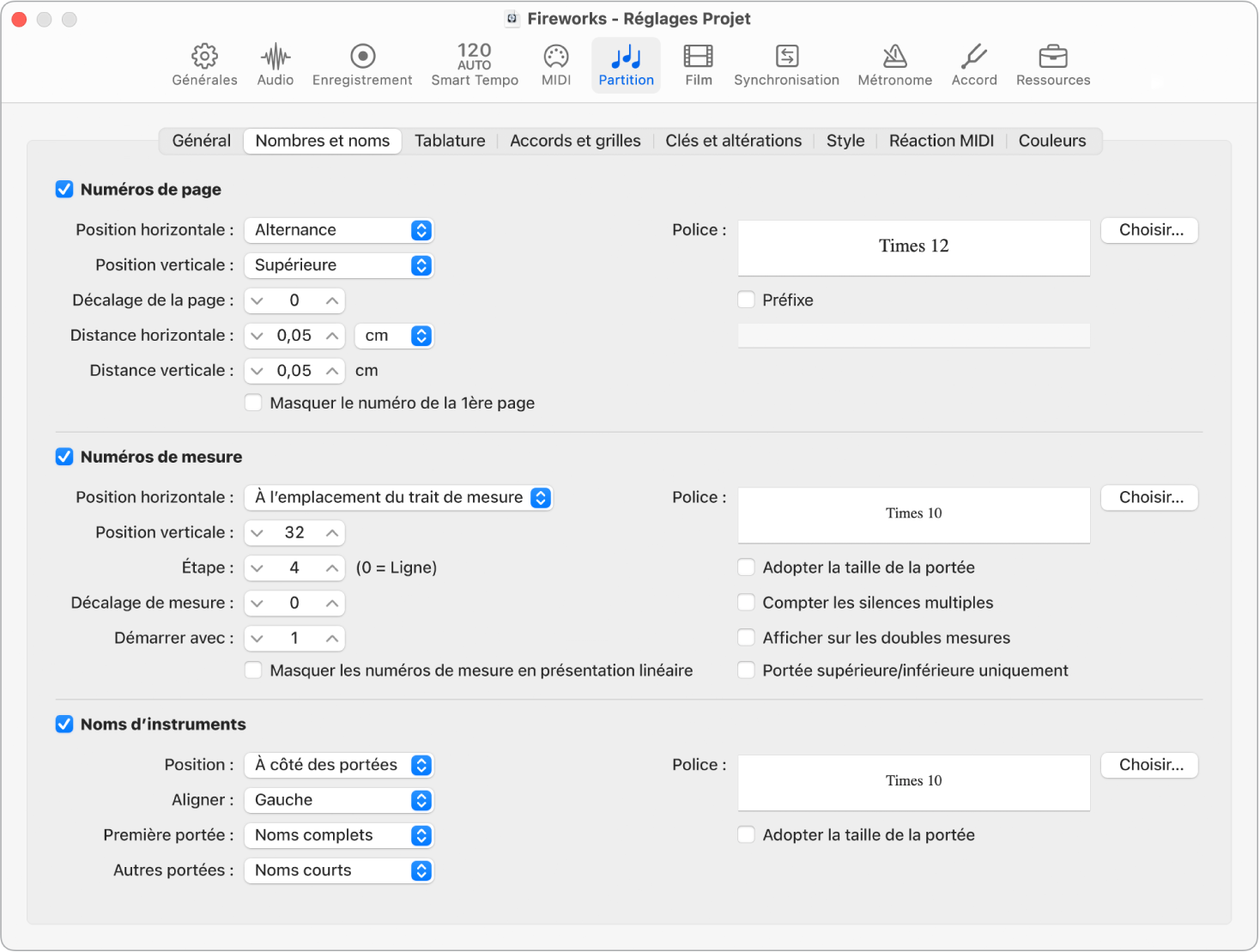The width and height of the screenshot is (1260, 952).
Task: Open the Synchronisation settings icon
Action: pos(786,64)
